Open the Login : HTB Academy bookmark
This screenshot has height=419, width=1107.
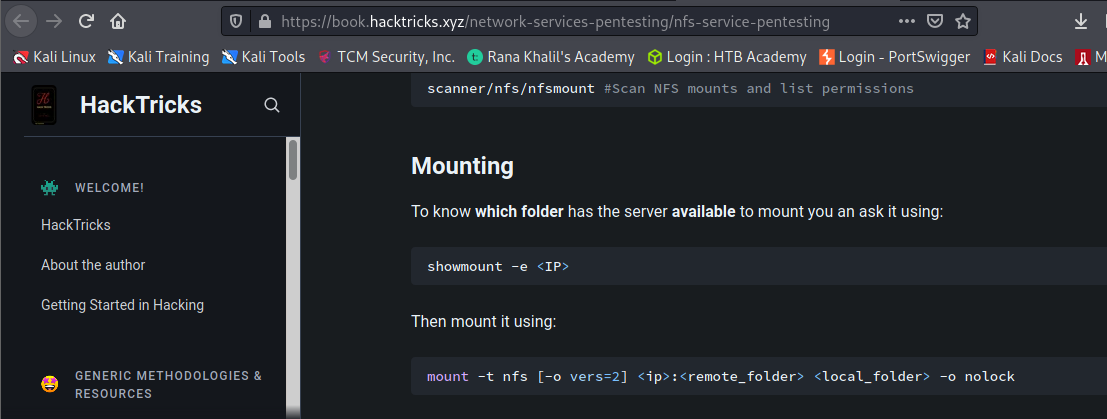[x=726, y=57]
